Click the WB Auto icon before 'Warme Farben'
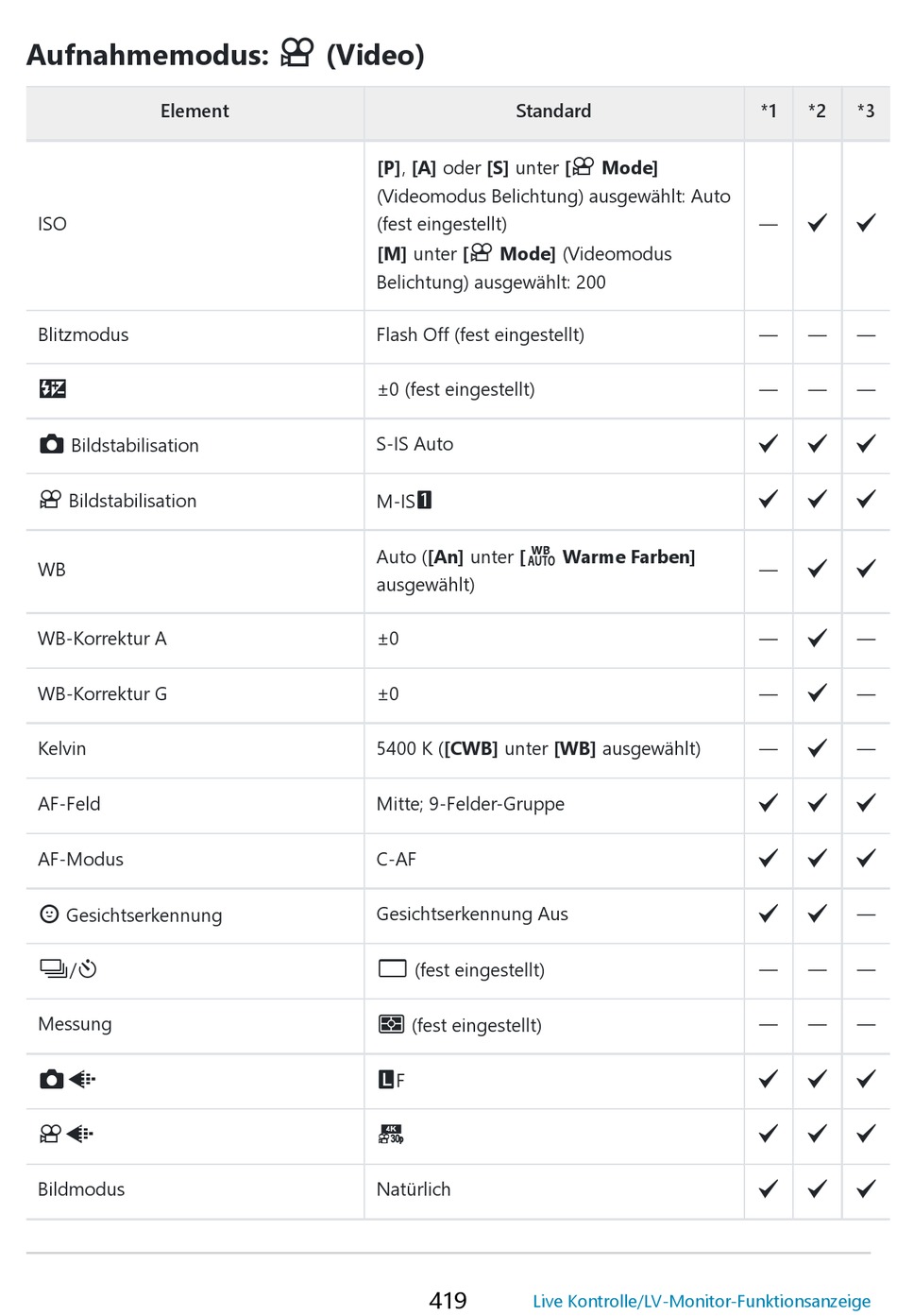897x1316 pixels. pyautogui.click(x=541, y=556)
